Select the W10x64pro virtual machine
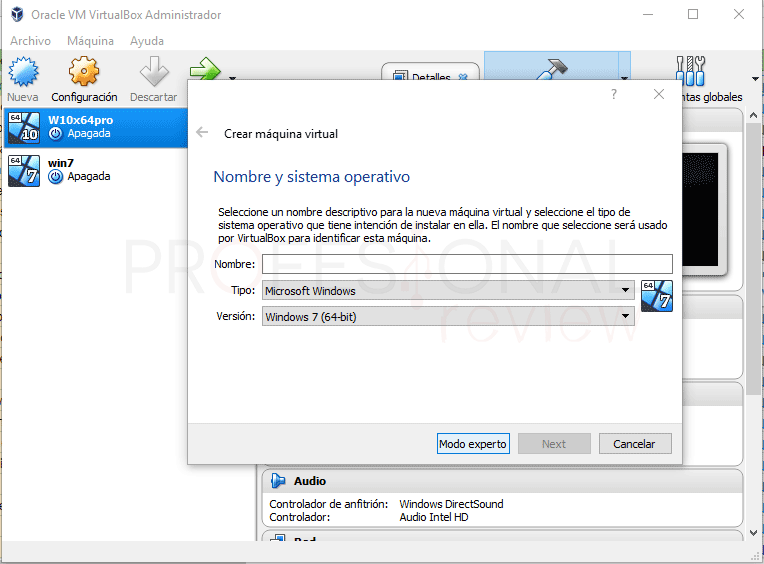764x564 pixels. [x=96, y=127]
